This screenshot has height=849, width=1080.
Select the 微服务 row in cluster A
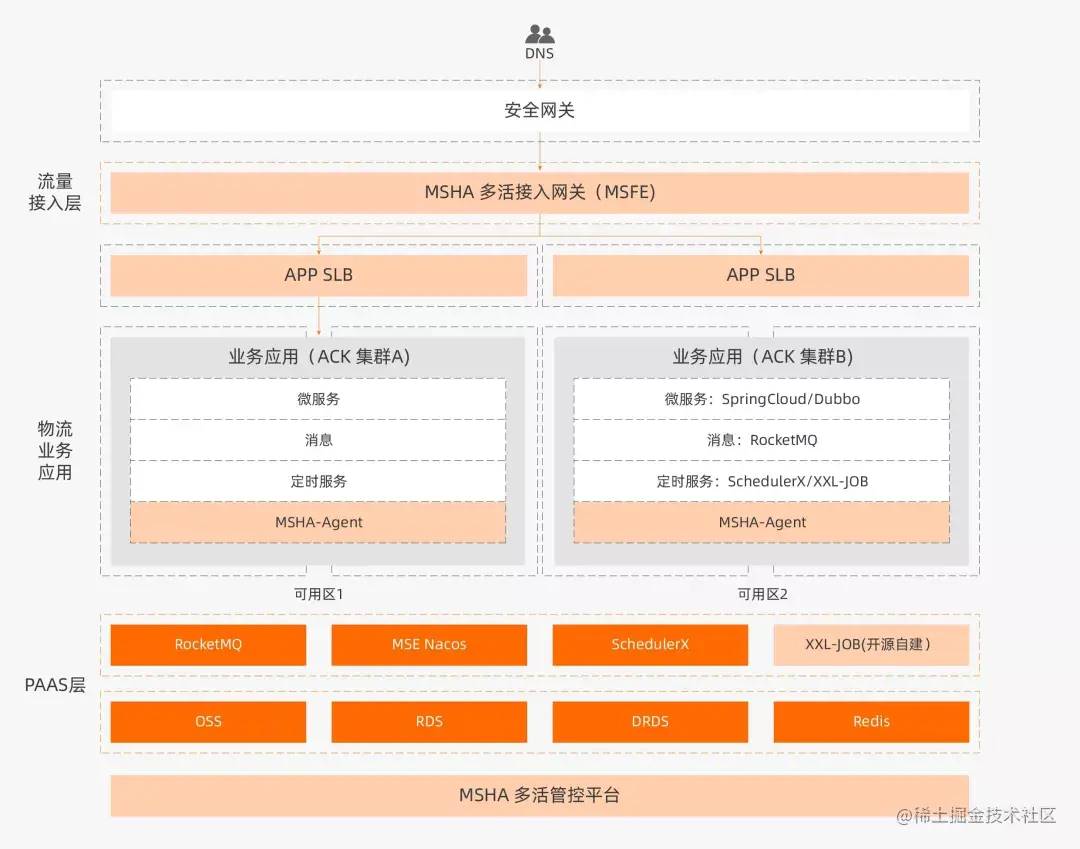tap(318, 399)
